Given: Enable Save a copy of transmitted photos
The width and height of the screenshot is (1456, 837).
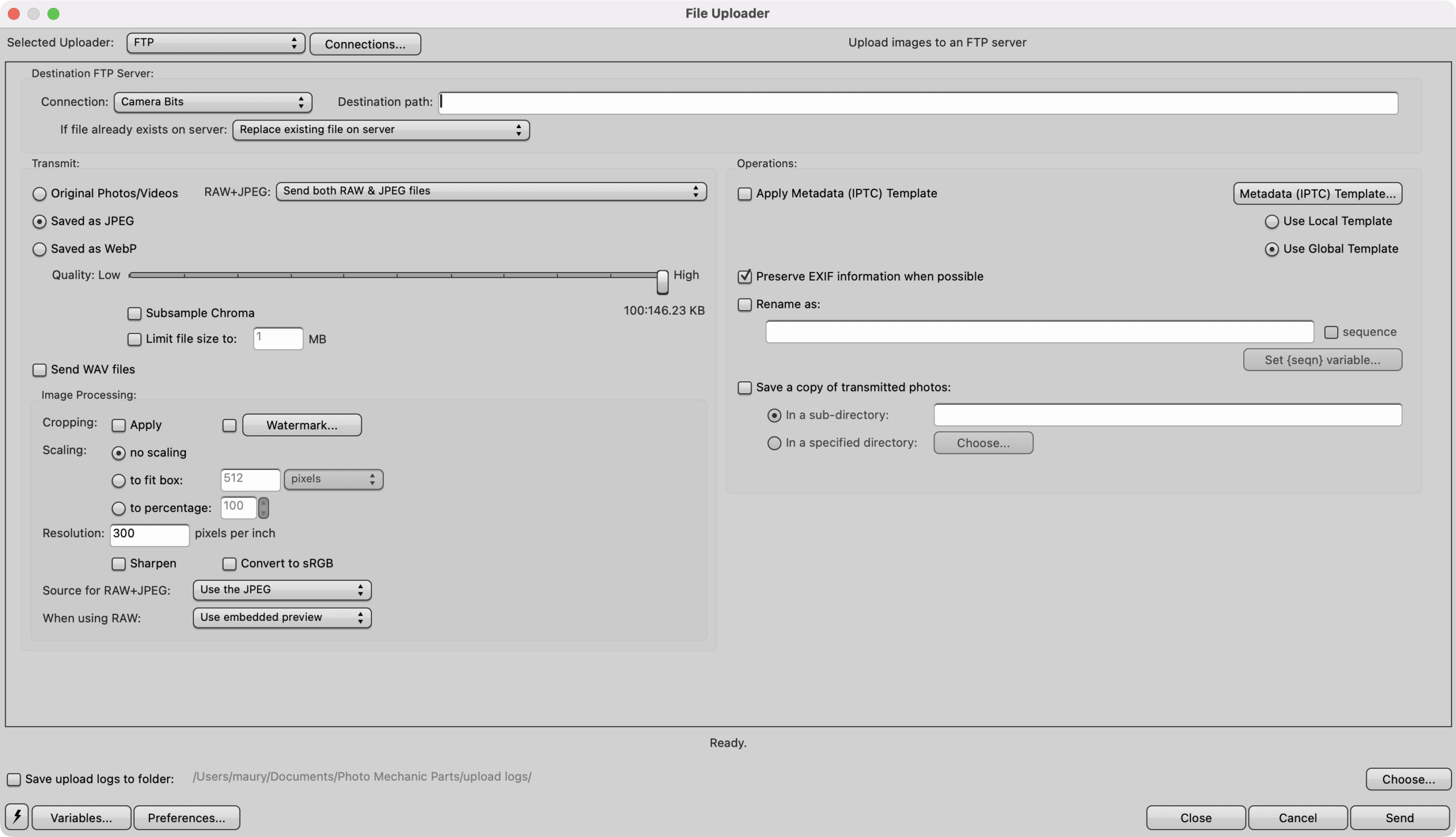Looking at the screenshot, I should 744,387.
